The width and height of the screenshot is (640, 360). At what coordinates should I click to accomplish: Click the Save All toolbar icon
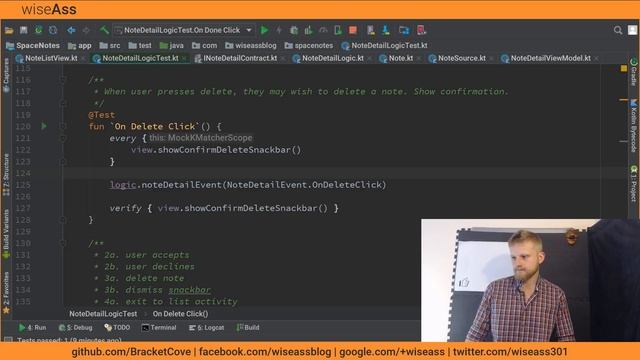24,30
